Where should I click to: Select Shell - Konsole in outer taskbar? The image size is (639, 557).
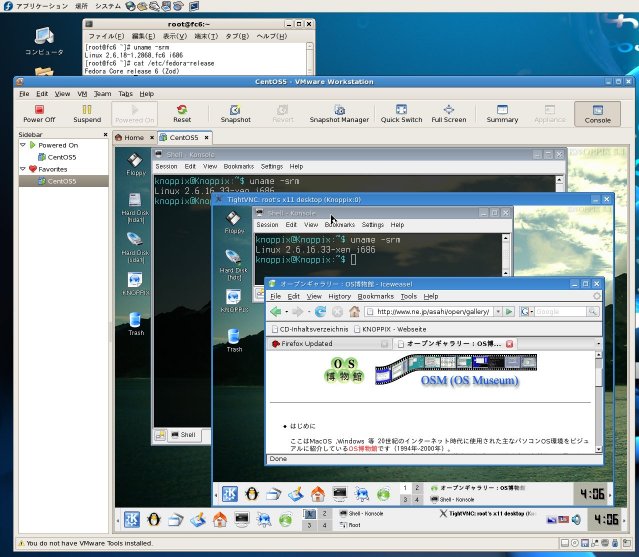[x=361, y=513]
